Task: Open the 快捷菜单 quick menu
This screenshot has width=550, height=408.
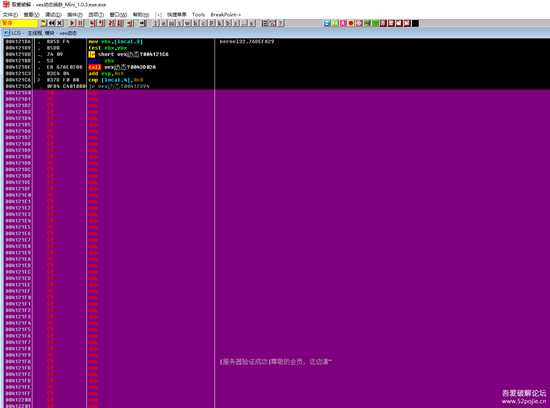Action: (x=176, y=14)
